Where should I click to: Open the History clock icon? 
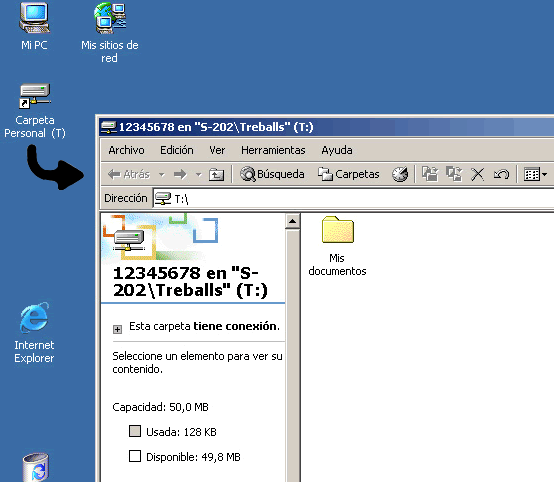pyautogui.click(x=400, y=174)
